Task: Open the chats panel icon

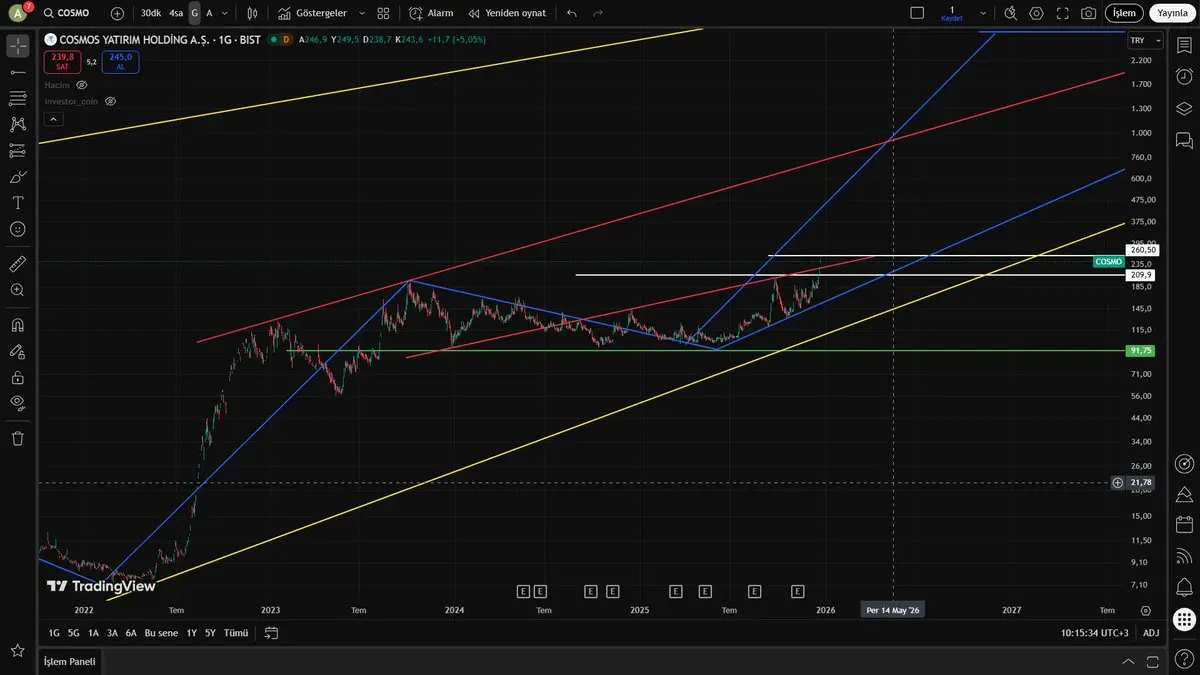Action: coord(1184,139)
